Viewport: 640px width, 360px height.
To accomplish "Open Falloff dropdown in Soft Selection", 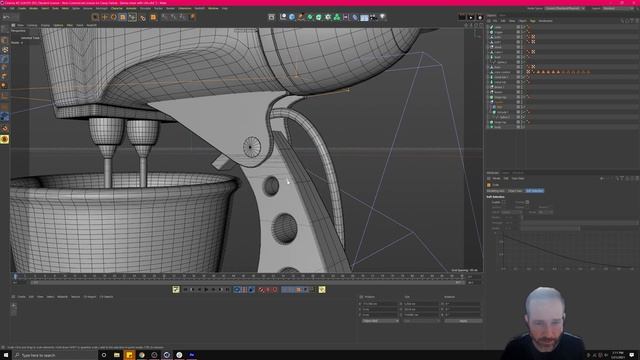I will pos(511,212).
